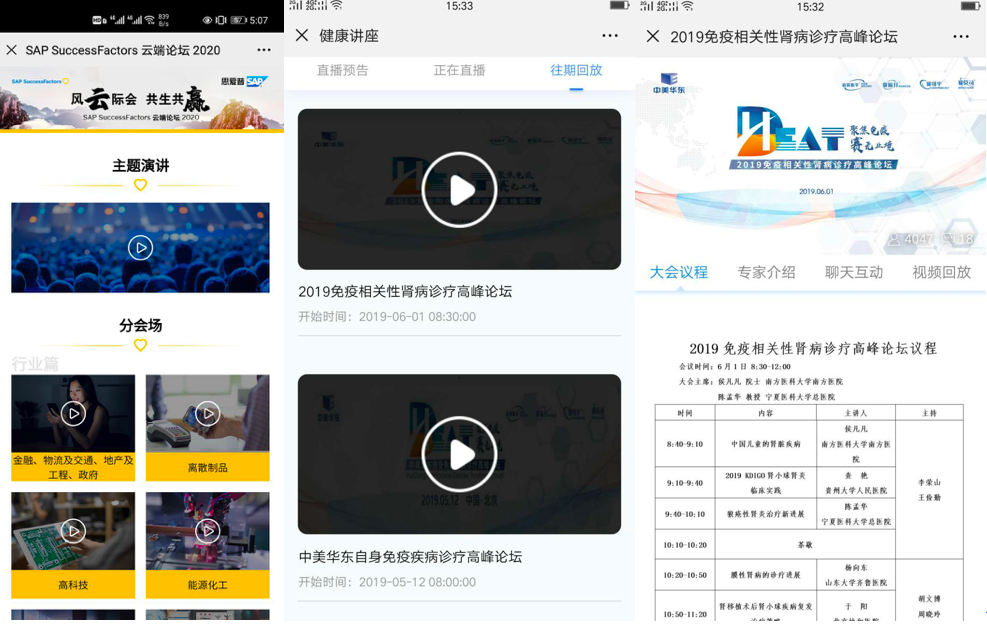Tap the viewer count 4047 icon
Image resolution: width=987 pixels, height=633 pixels.
[x=894, y=239]
